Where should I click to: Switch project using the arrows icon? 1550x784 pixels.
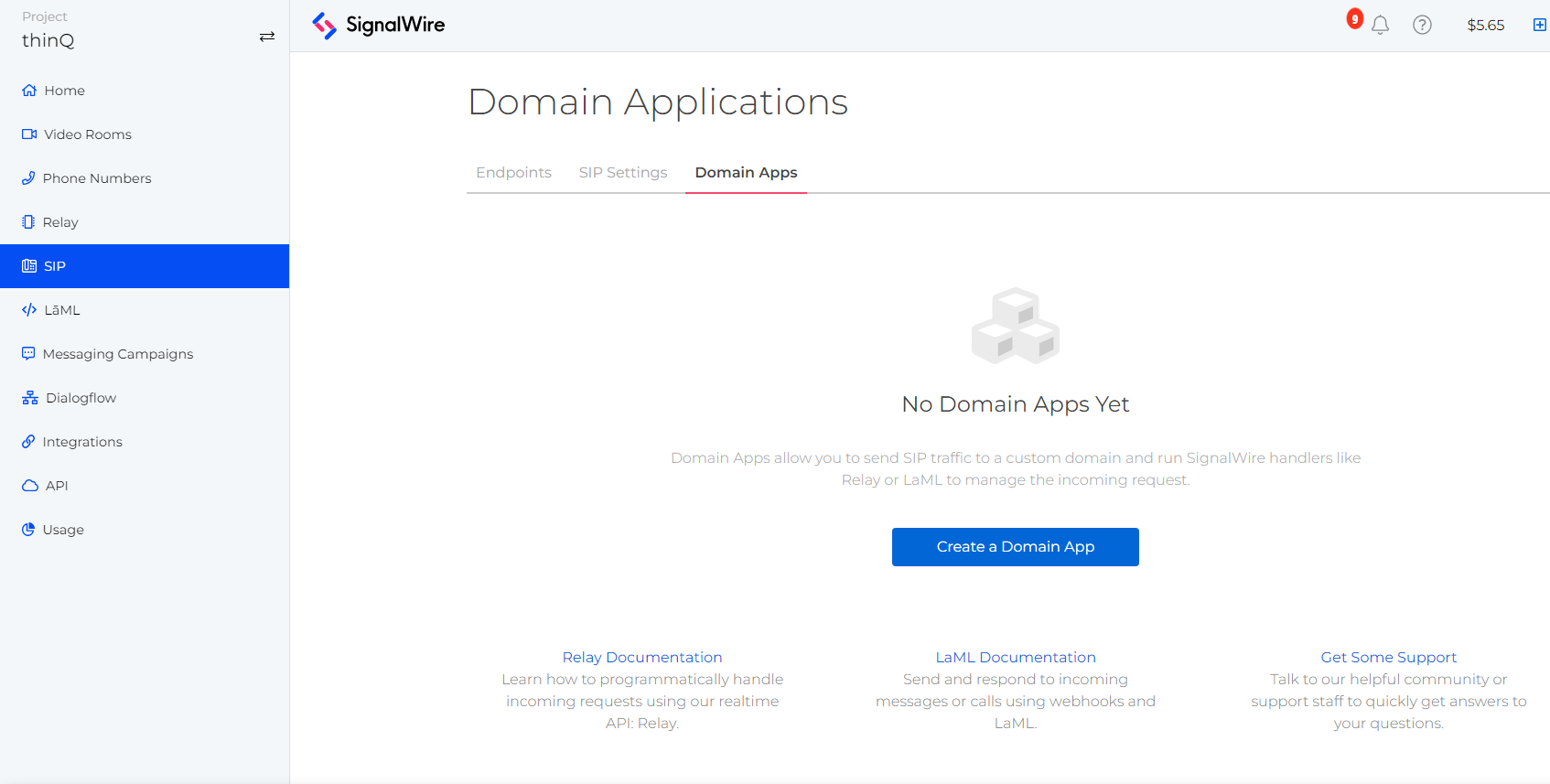[267, 37]
